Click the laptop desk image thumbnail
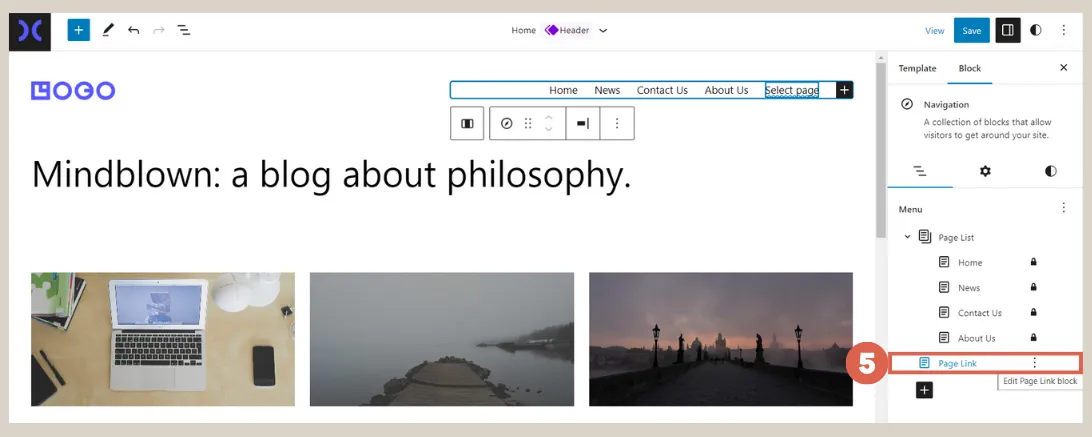 [x=163, y=339]
